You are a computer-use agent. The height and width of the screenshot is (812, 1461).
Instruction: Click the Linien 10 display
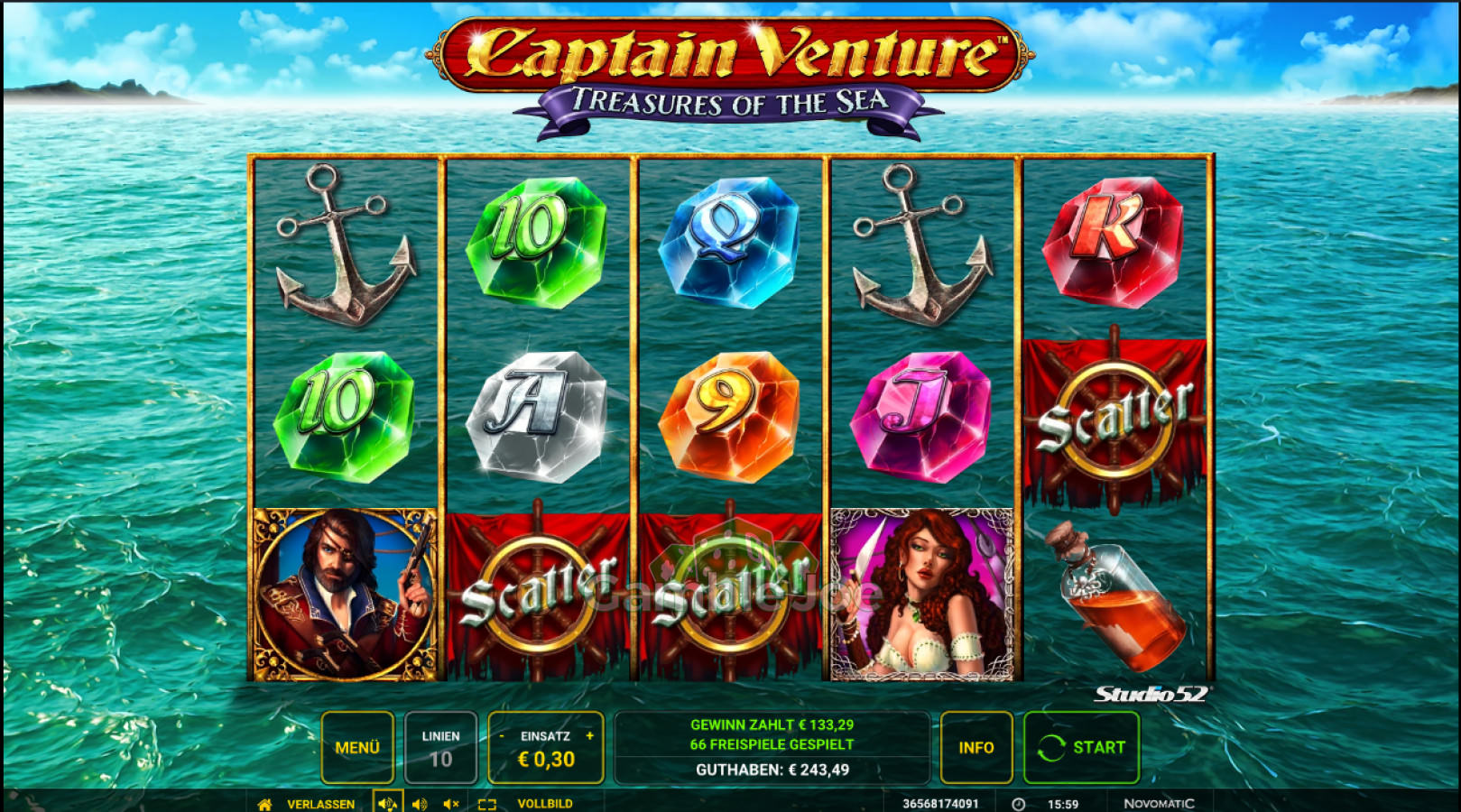coord(440,747)
